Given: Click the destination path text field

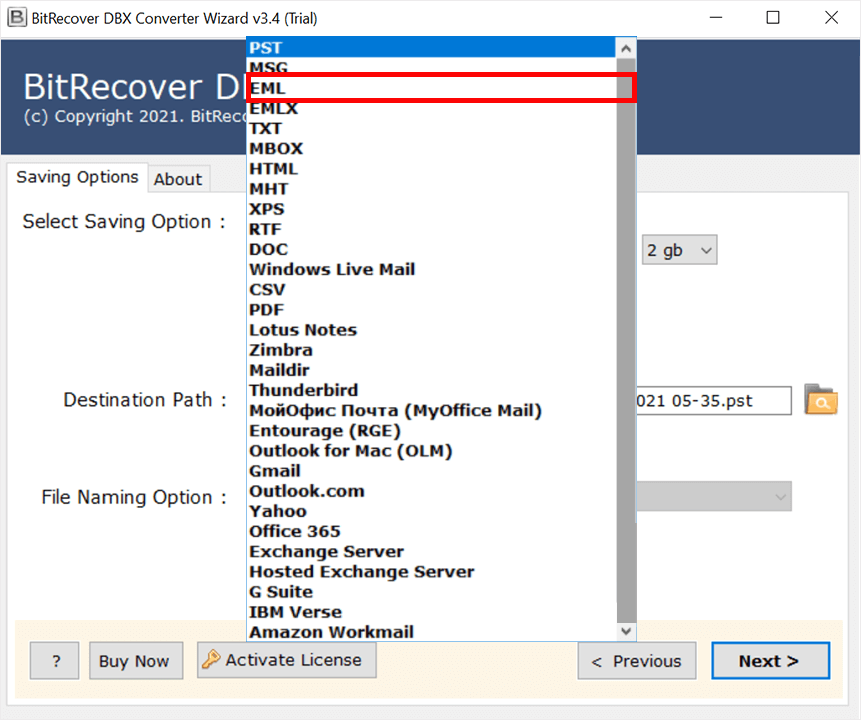Looking at the screenshot, I should pos(714,400).
